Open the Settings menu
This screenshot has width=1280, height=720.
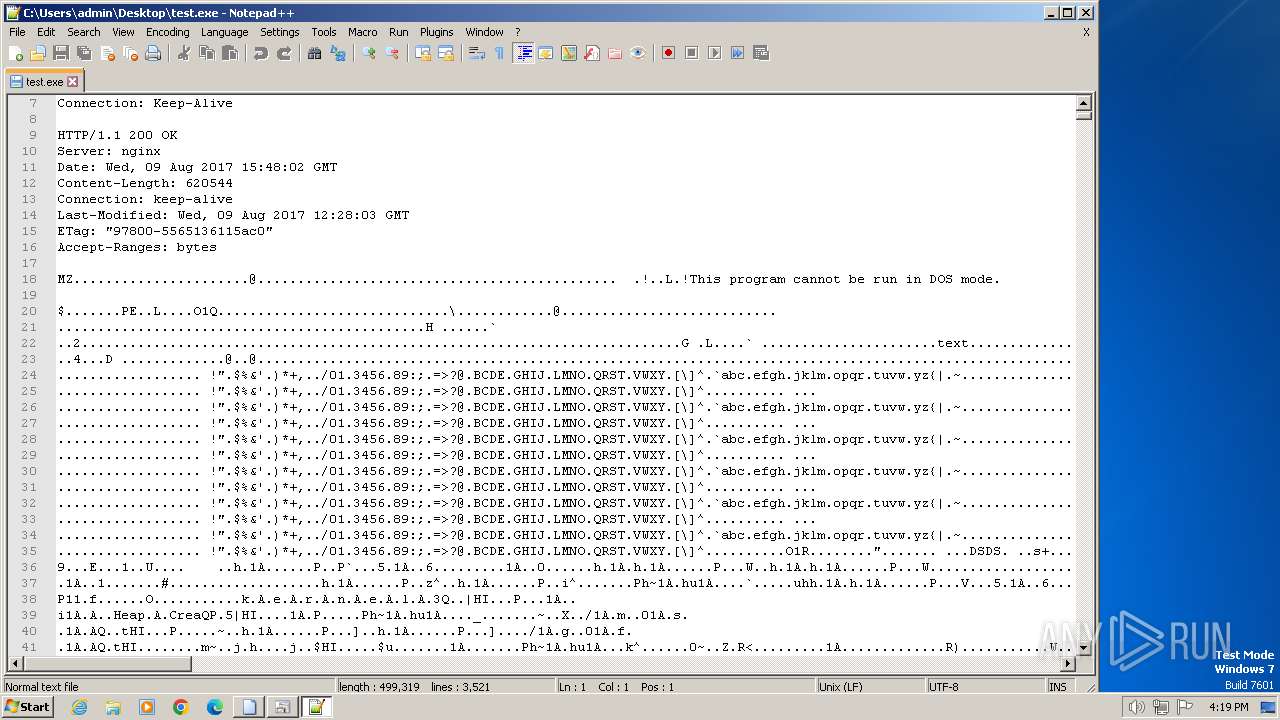[279, 32]
